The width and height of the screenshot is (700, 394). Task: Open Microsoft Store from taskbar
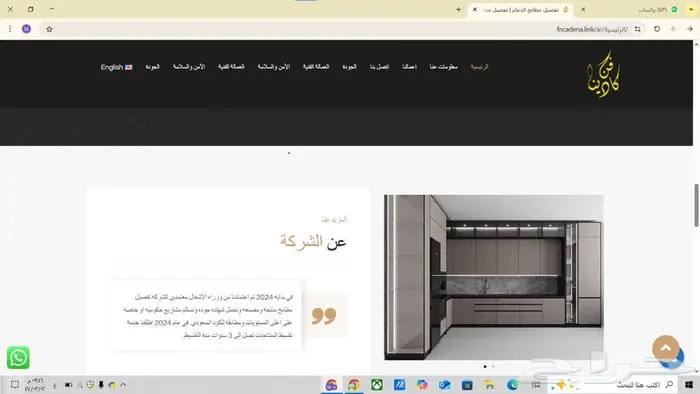pyautogui.click(x=467, y=385)
